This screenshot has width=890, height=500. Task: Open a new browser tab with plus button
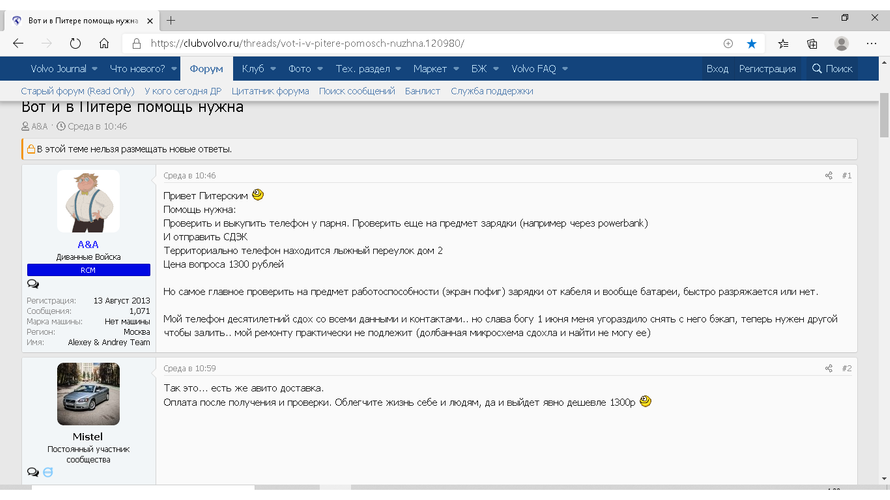(x=171, y=20)
